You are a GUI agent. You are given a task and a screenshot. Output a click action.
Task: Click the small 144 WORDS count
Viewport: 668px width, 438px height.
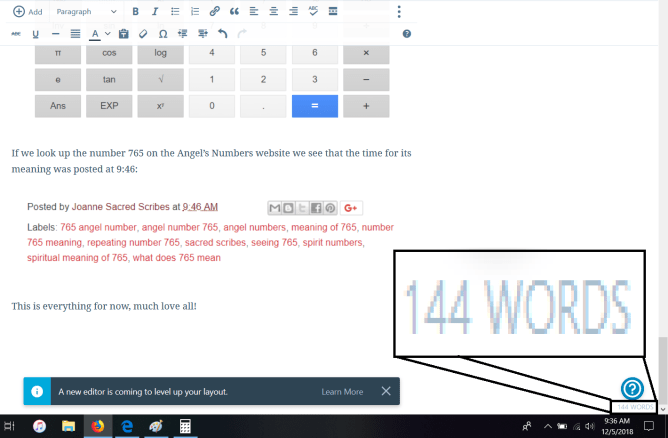point(635,407)
